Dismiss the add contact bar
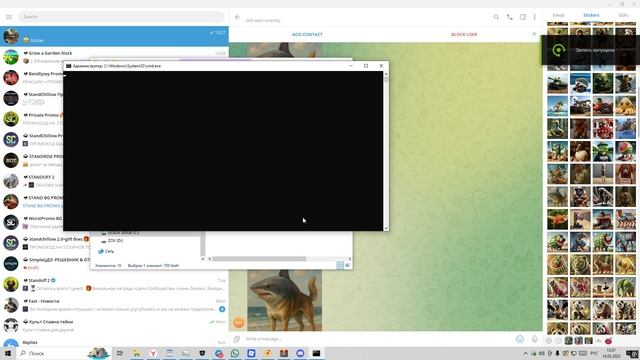This screenshot has height=360, width=640. 534,34
